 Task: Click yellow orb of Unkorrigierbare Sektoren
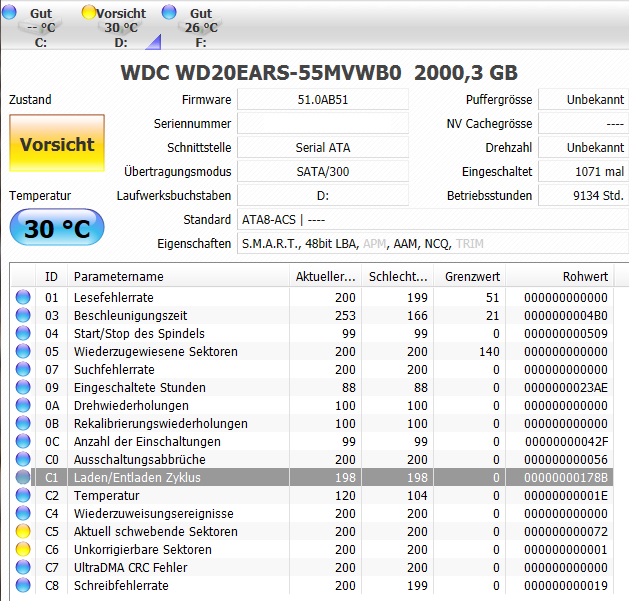click(23, 550)
